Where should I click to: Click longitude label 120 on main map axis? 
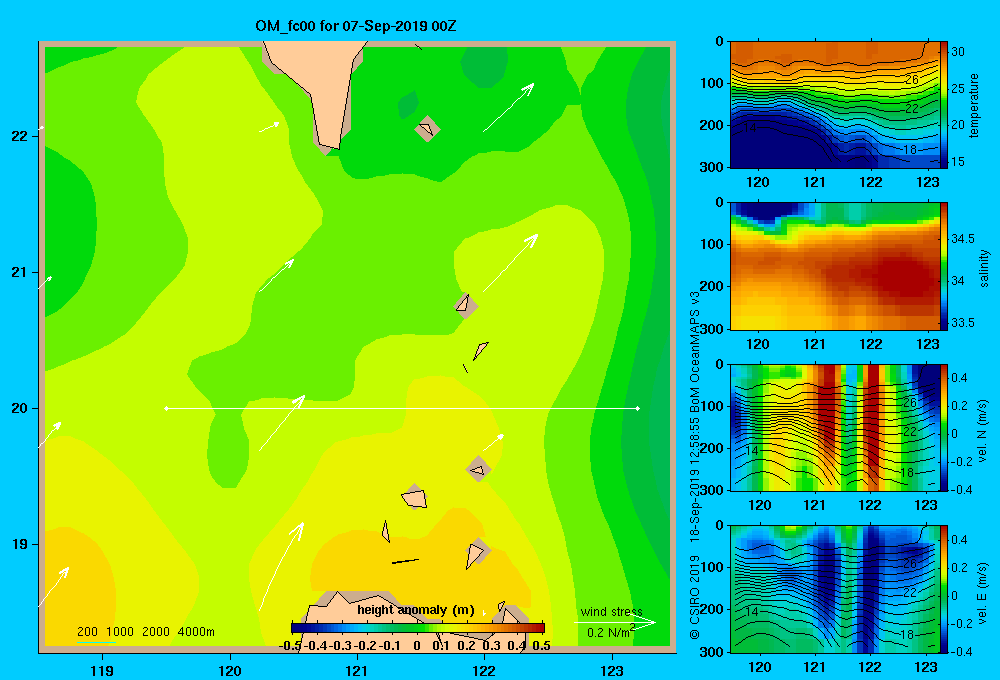pyautogui.click(x=230, y=670)
